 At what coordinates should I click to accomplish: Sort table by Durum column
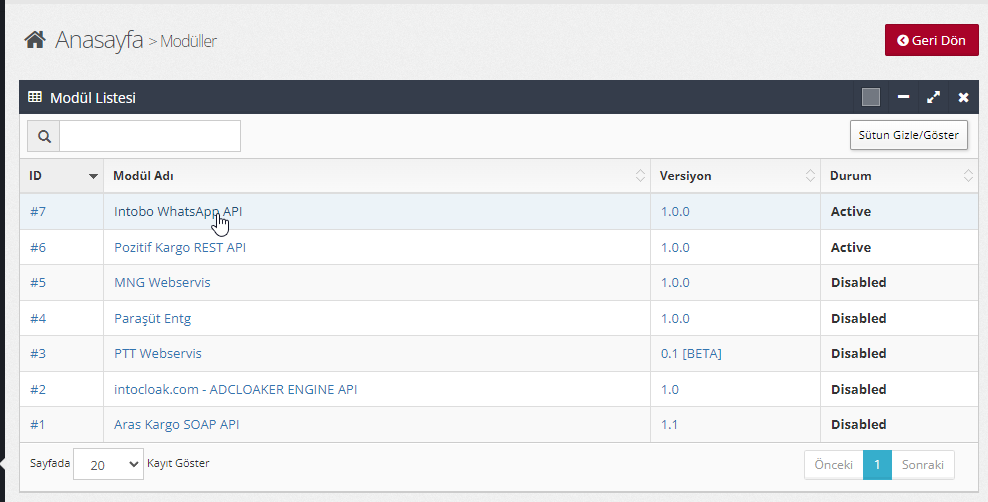[968, 176]
